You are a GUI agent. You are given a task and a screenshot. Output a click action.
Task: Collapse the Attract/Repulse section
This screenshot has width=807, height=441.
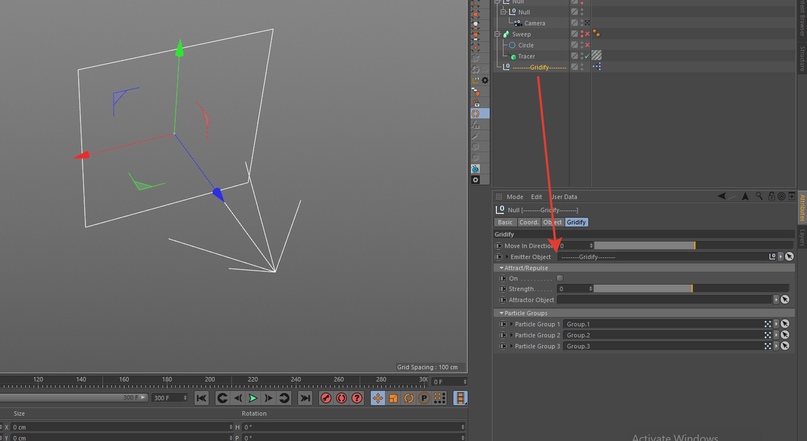[501, 268]
